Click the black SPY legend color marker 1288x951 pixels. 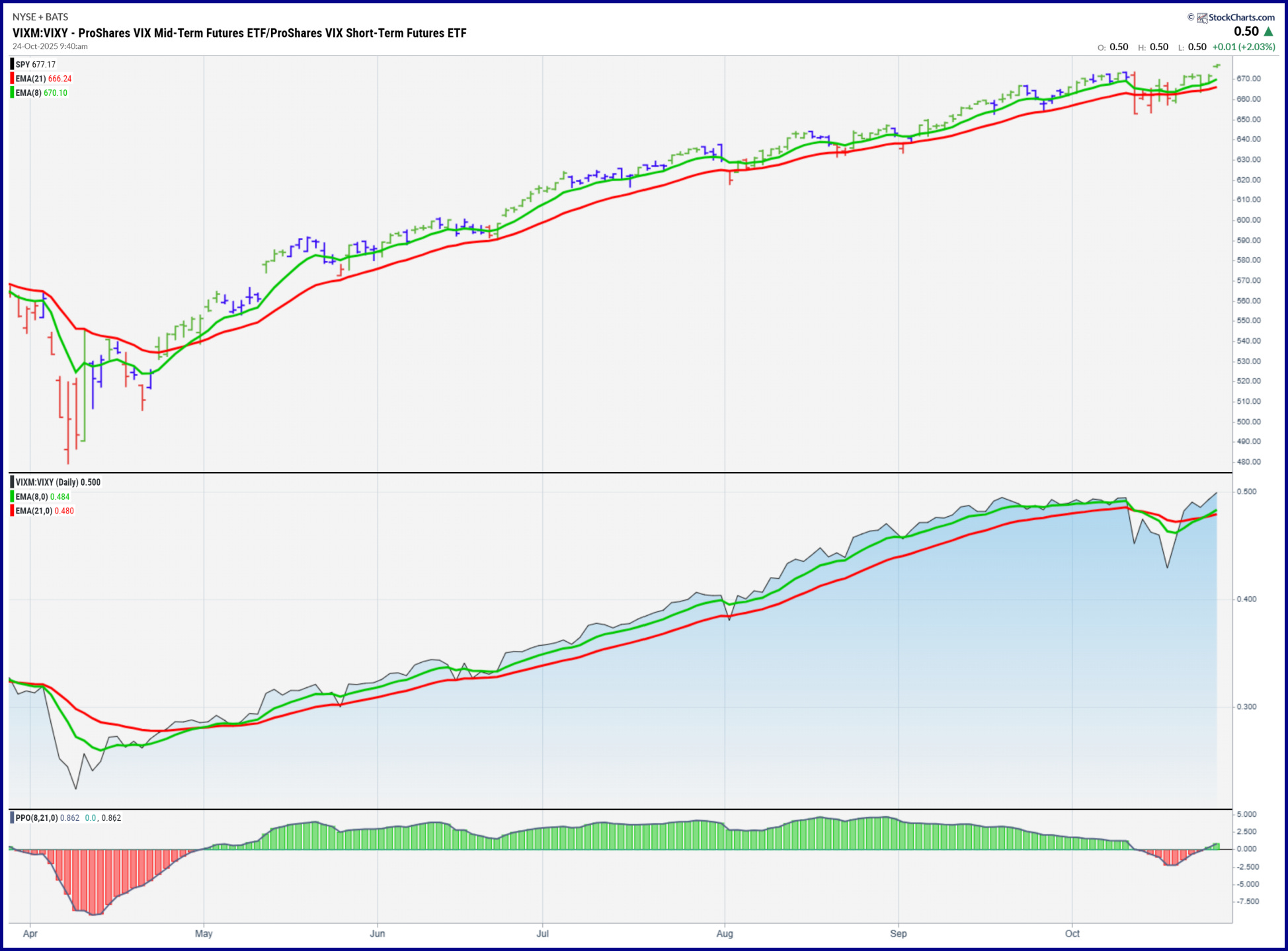point(12,64)
